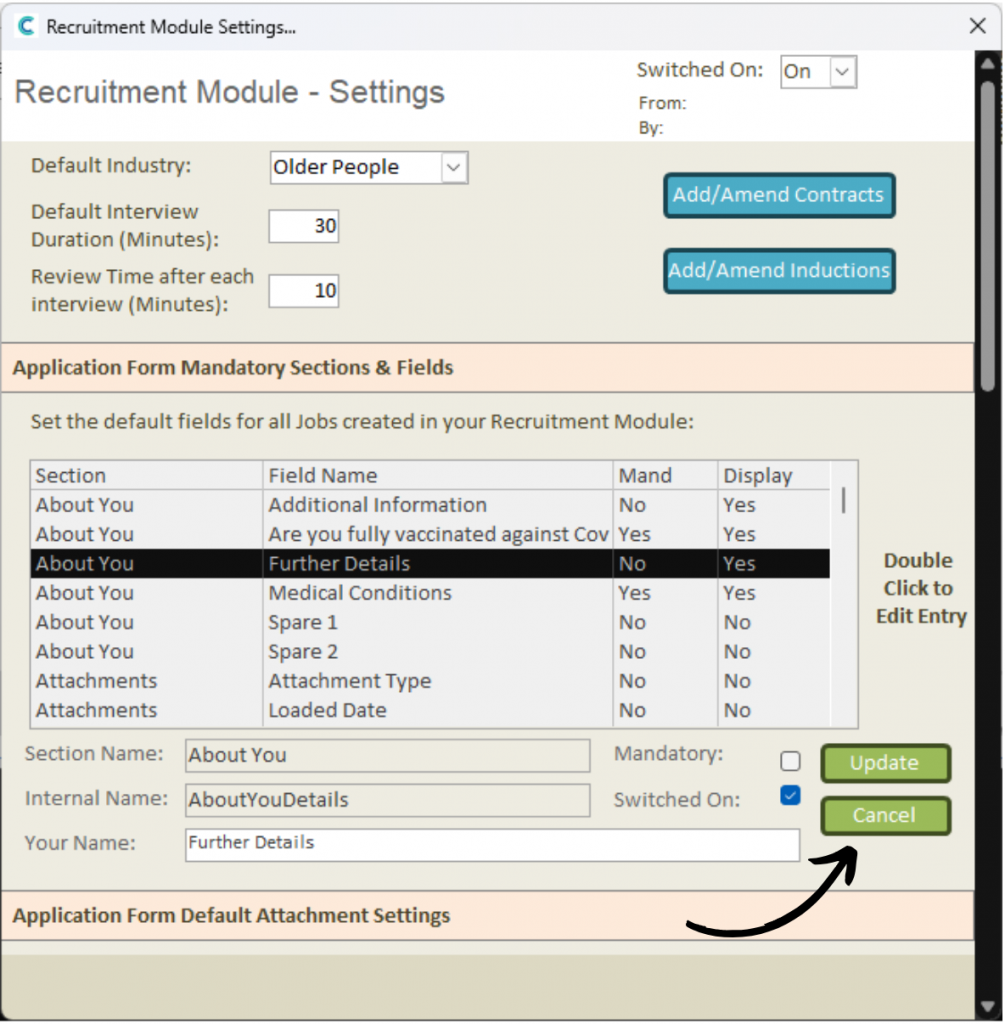Image resolution: width=1005 pixels, height=1024 pixels.
Task: Select the Additional Information row
Action: click(x=430, y=505)
